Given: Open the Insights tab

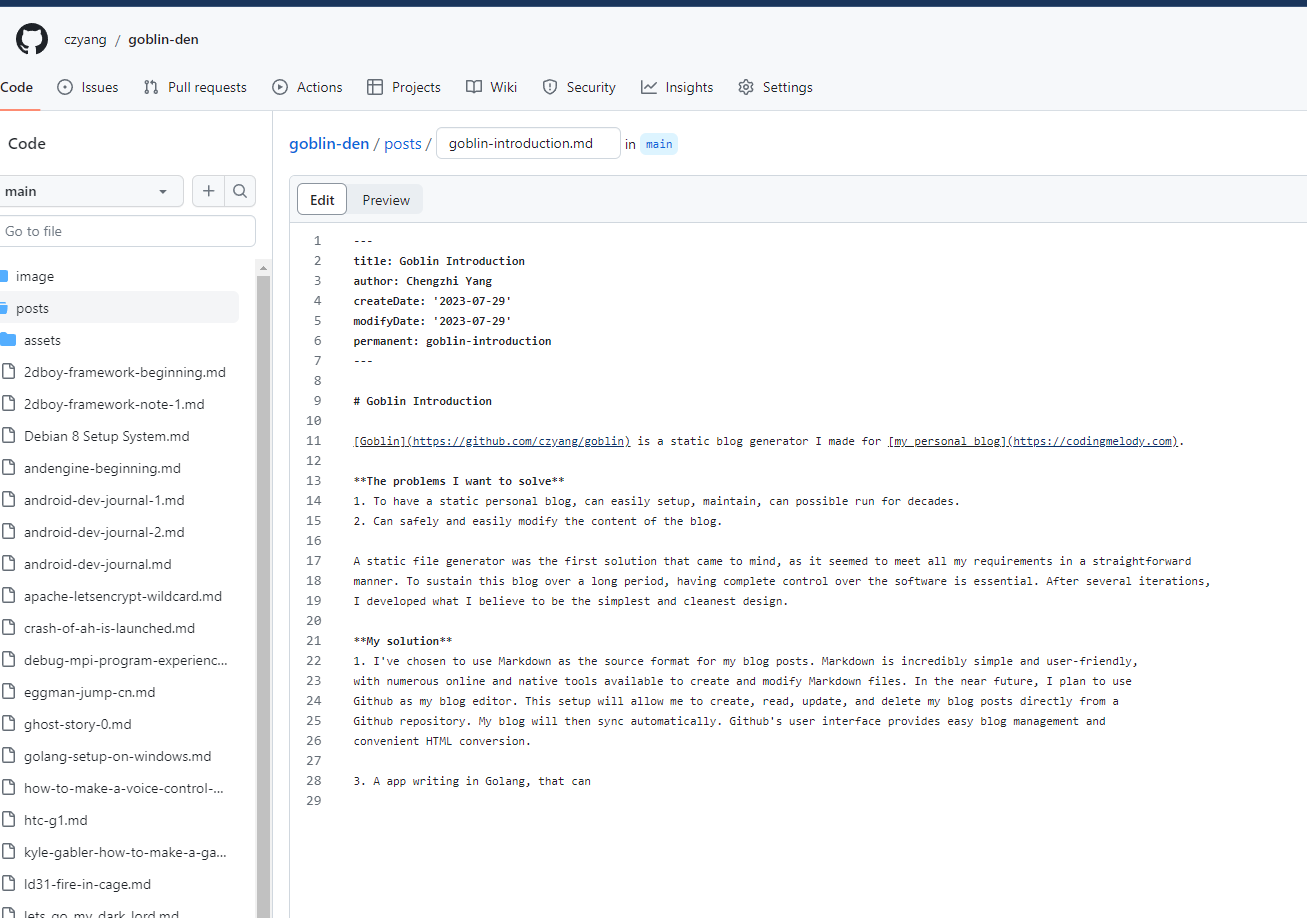Looking at the screenshot, I should [677, 87].
